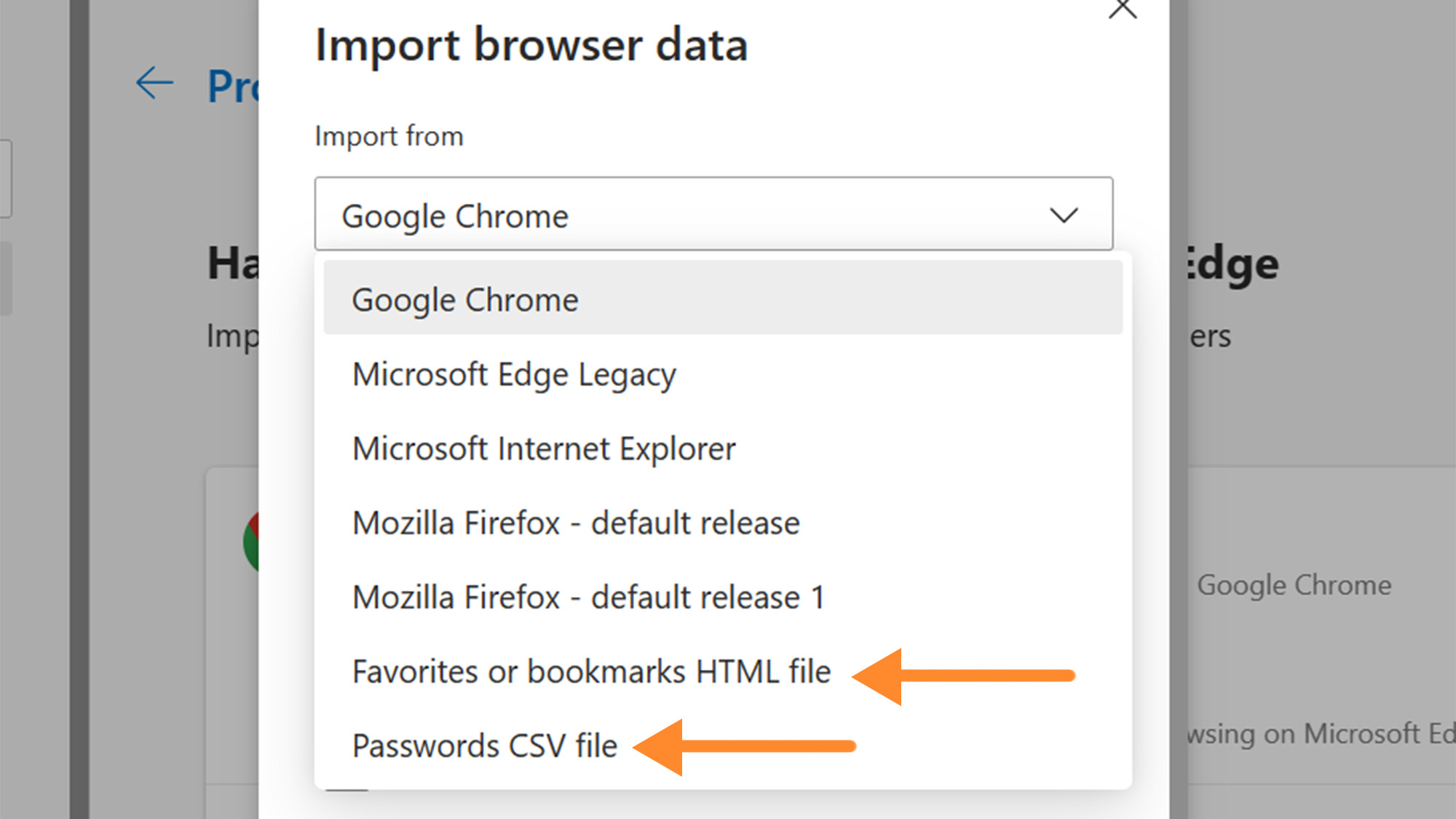Click the blue Profiles breadcrumb text
The width and height of the screenshot is (1456, 819).
(233, 86)
